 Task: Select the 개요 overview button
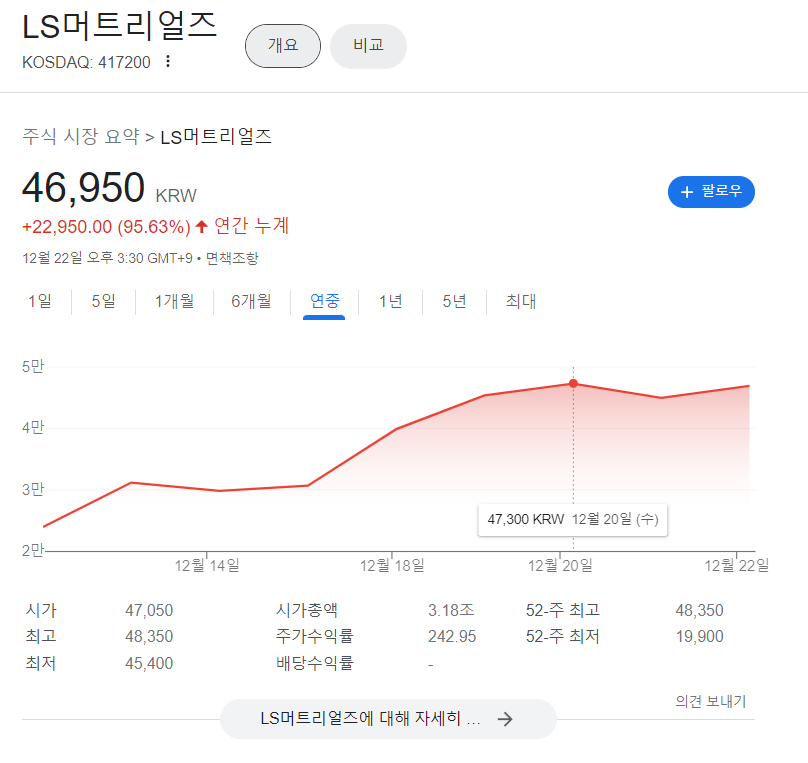[283, 46]
